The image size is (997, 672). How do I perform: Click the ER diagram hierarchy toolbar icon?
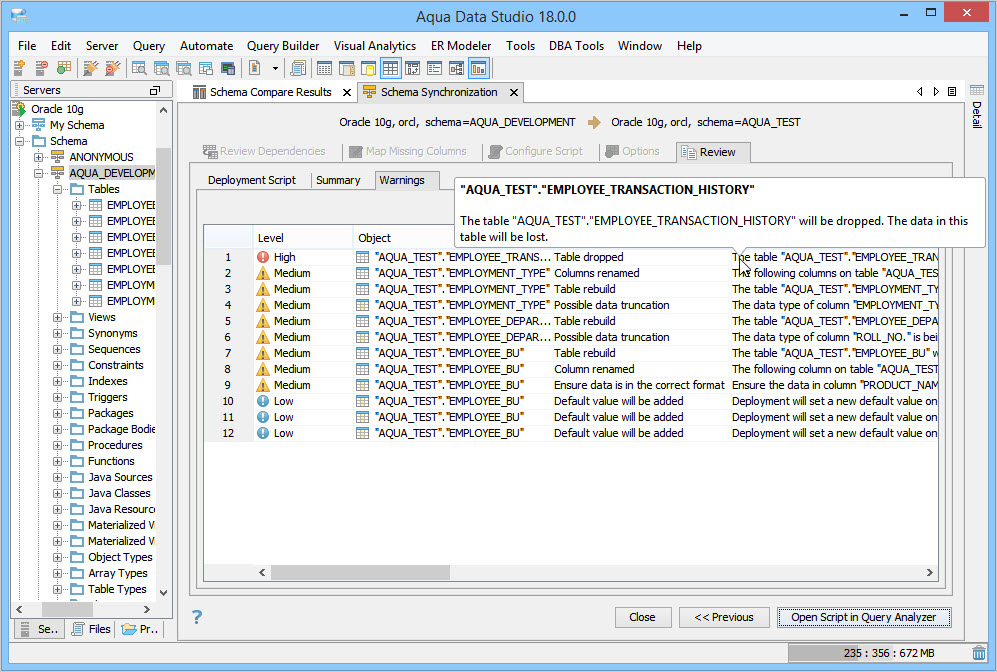pos(457,68)
